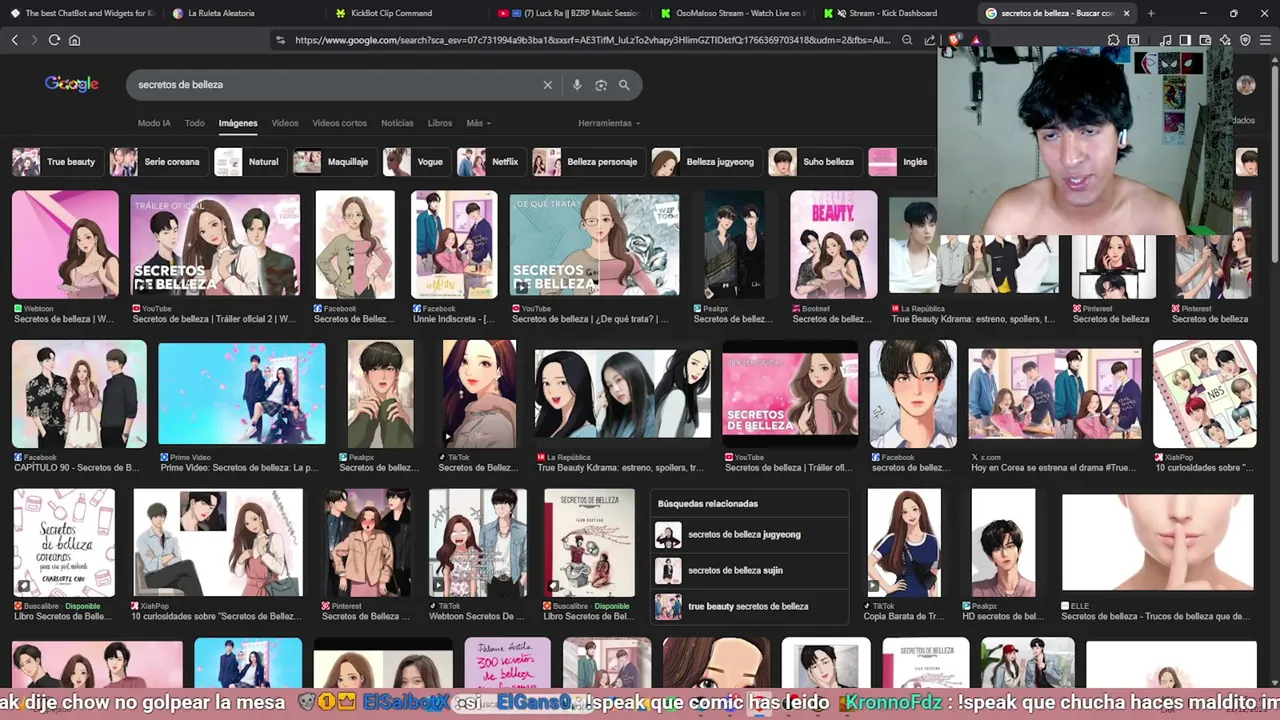This screenshot has width=1280, height=720.
Task: Open CAPÍTULO 90 Facebook image result
Action: point(79,394)
